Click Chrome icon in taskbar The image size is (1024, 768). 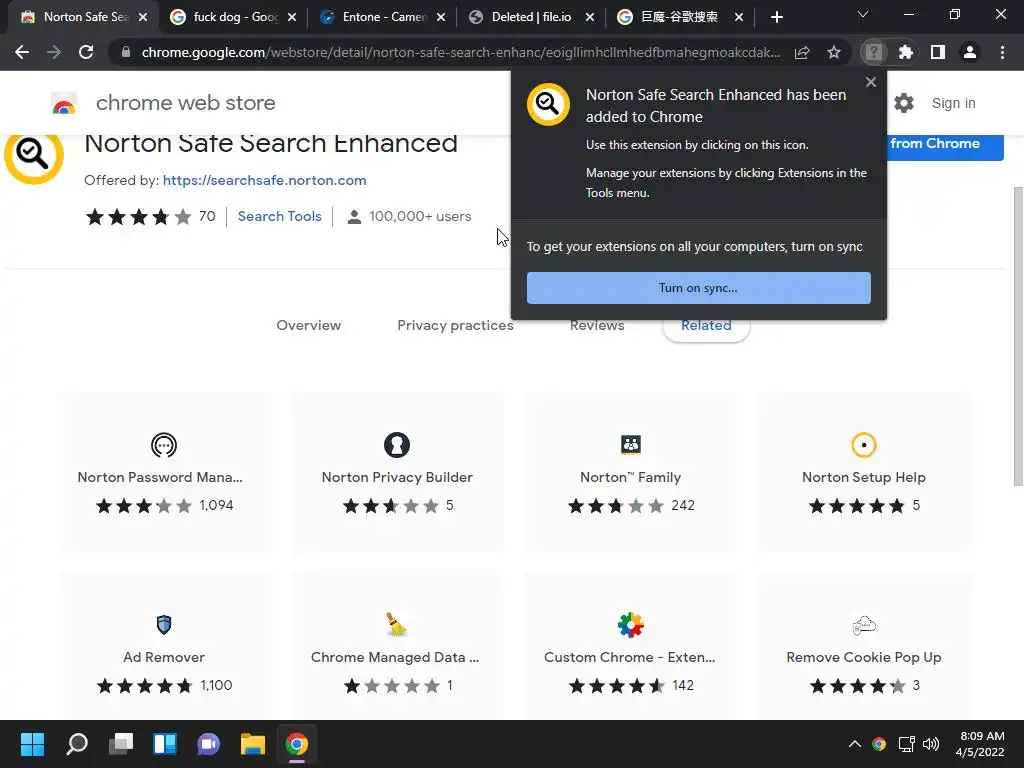296,744
